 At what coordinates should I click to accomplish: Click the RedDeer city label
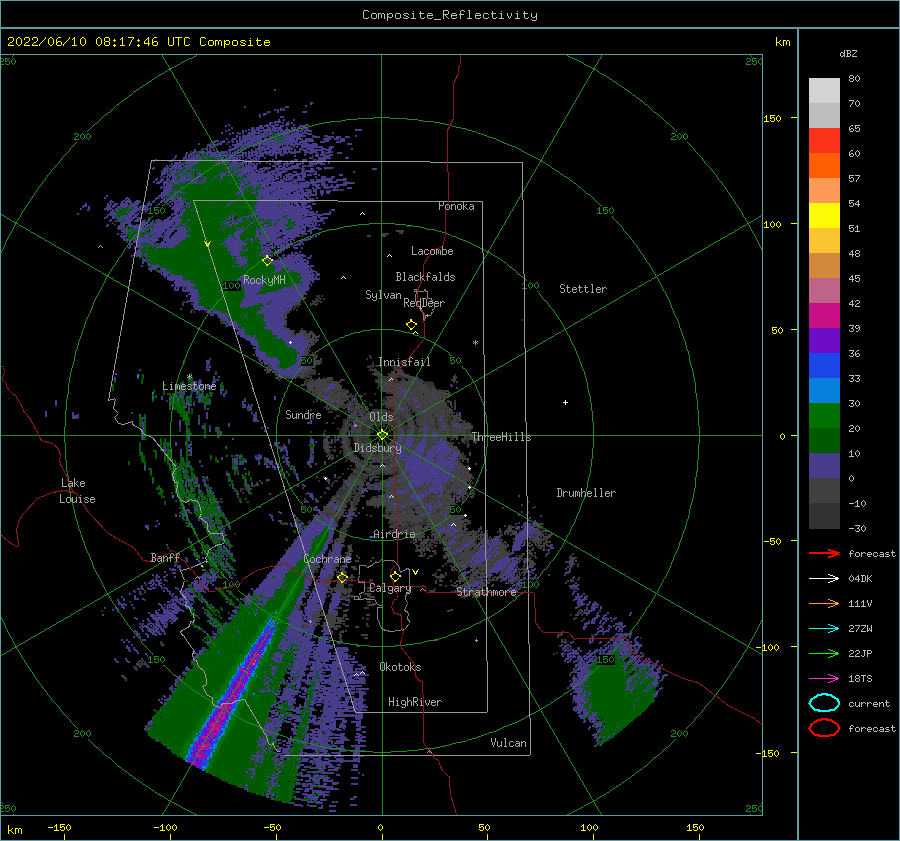(424, 303)
